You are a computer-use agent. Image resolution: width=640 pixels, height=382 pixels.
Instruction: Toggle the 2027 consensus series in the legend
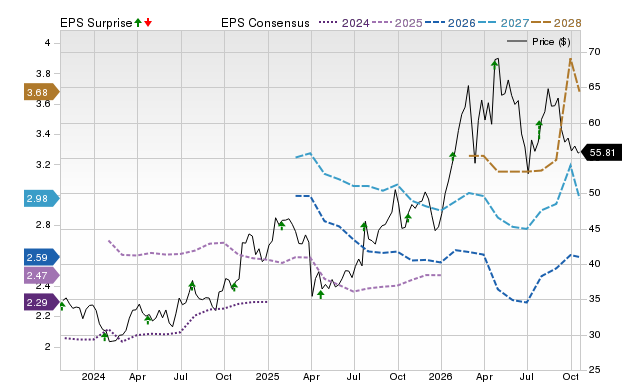point(503,23)
